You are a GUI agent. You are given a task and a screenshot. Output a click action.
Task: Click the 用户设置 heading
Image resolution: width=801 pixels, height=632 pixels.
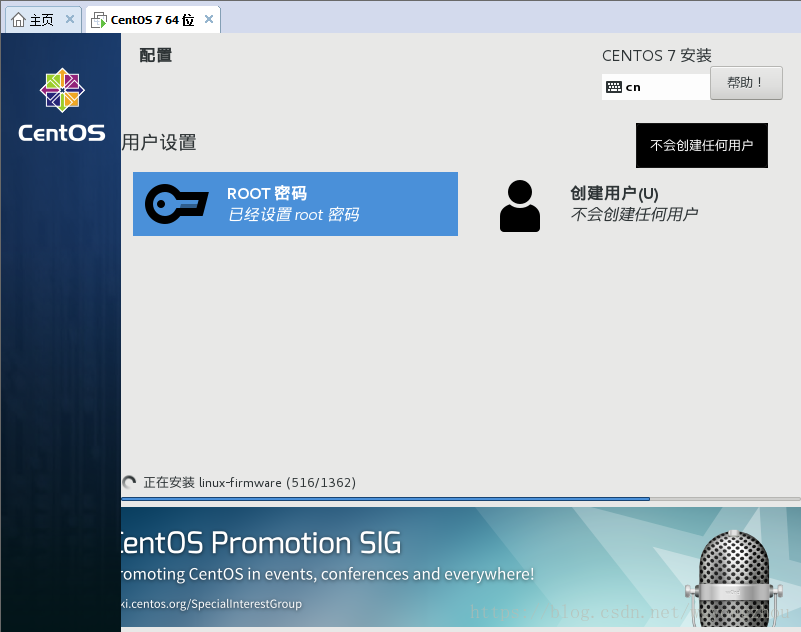tap(159, 143)
